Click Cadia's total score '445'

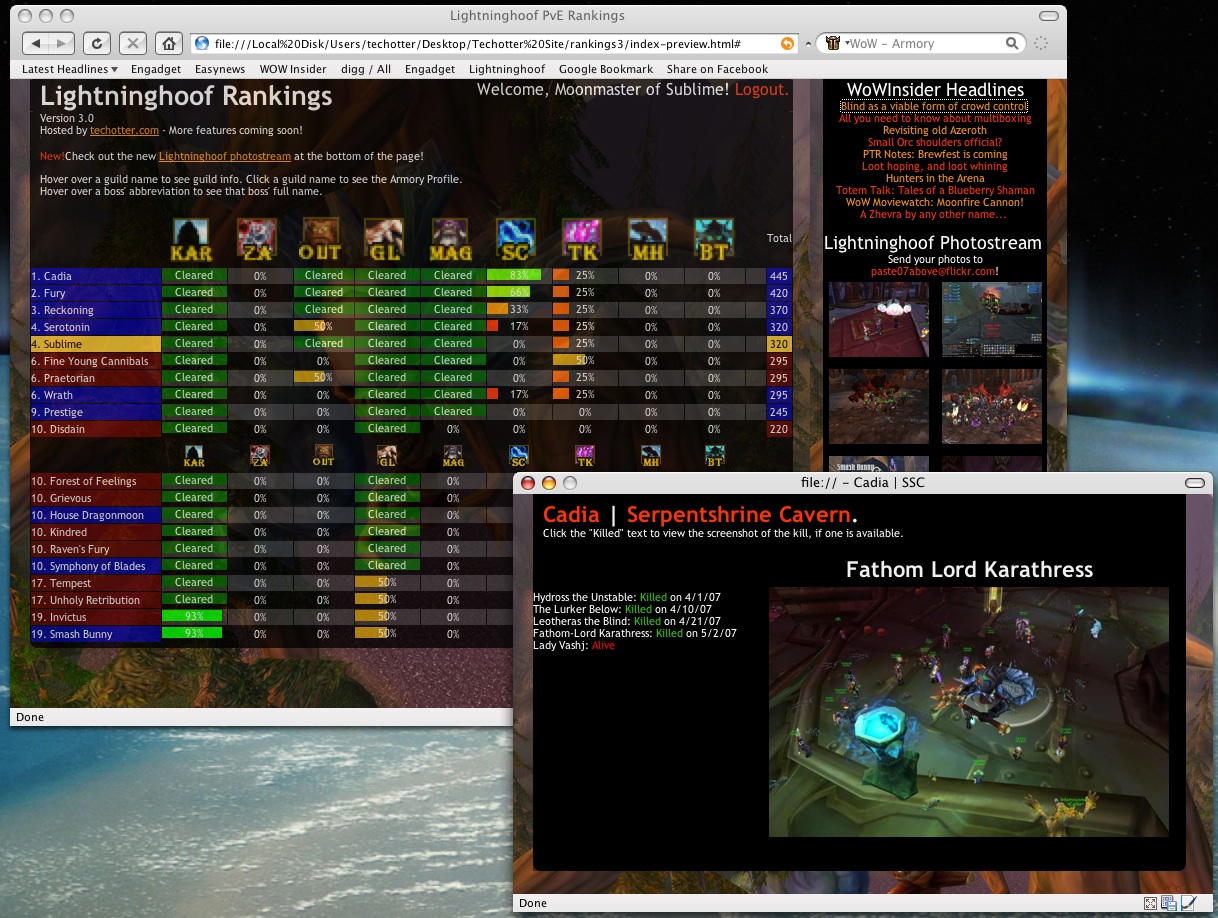click(x=779, y=276)
